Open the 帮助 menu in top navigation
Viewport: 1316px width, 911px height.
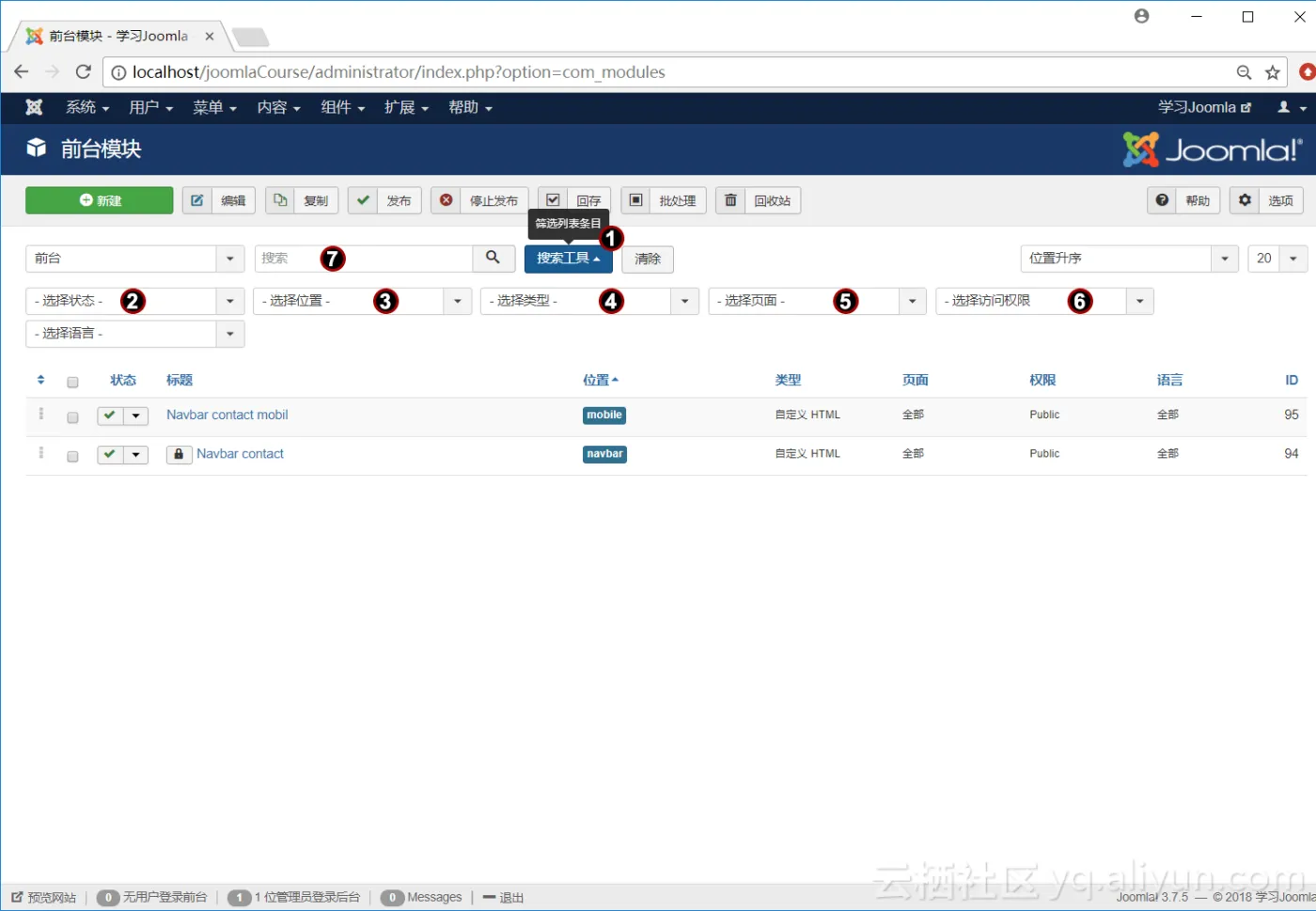(470, 107)
